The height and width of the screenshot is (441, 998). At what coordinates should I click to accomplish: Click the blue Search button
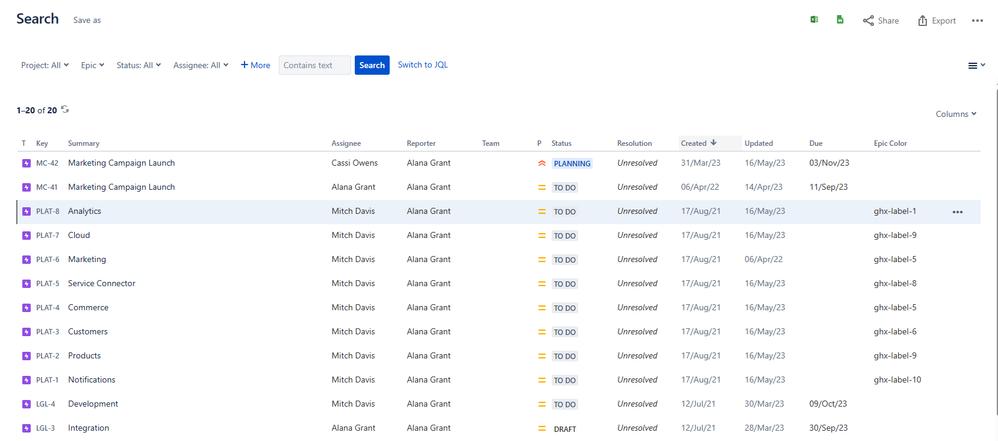point(372,65)
